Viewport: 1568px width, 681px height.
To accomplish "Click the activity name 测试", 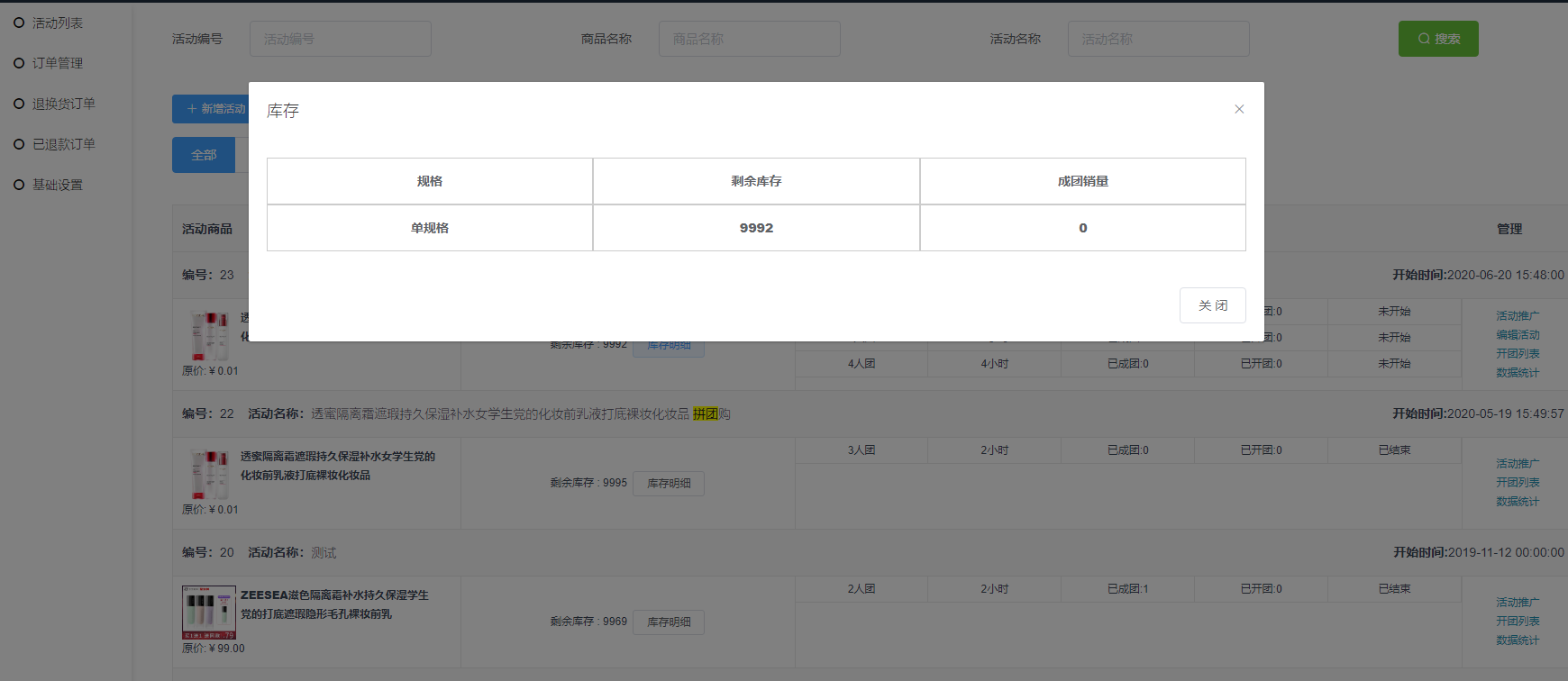I will pyautogui.click(x=324, y=552).
